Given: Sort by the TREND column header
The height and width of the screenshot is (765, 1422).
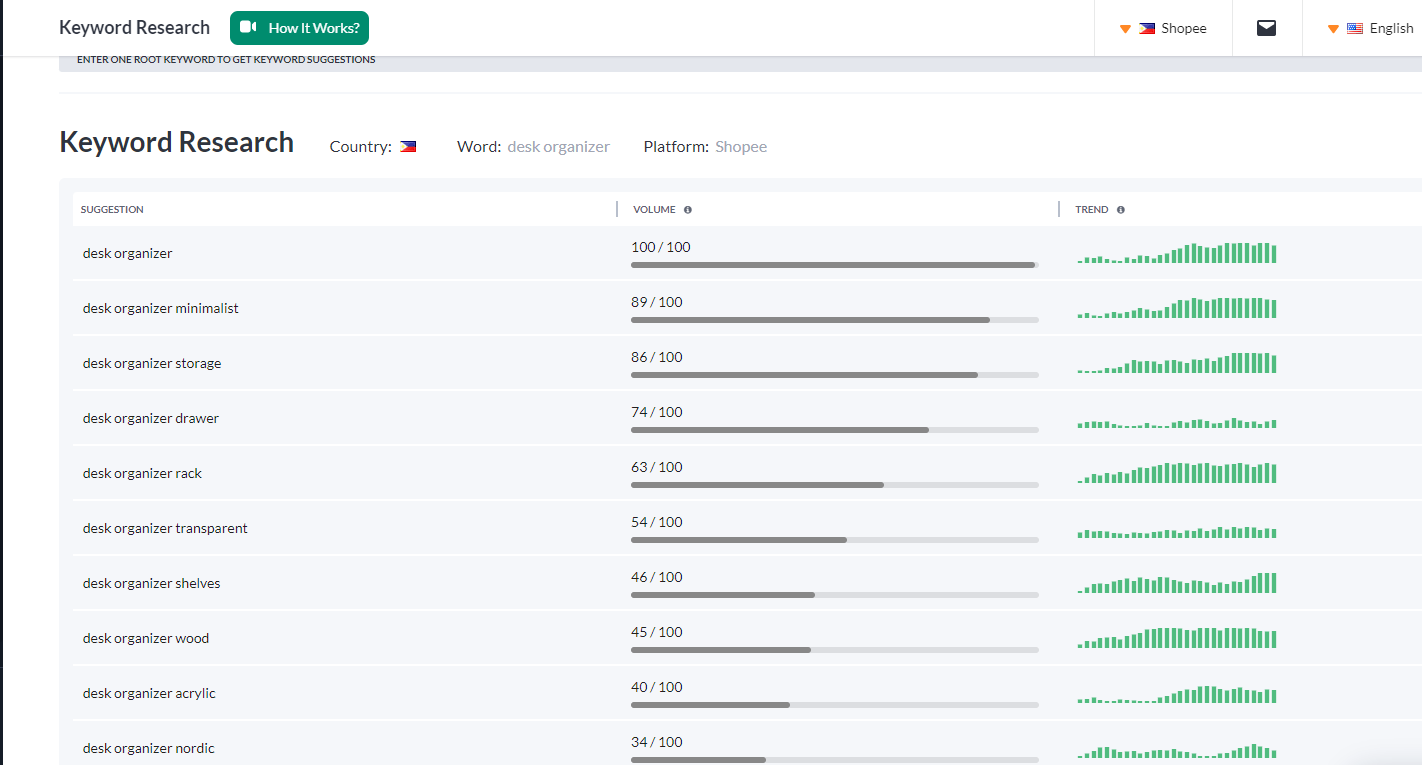Looking at the screenshot, I should click(x=1092, y=210).
